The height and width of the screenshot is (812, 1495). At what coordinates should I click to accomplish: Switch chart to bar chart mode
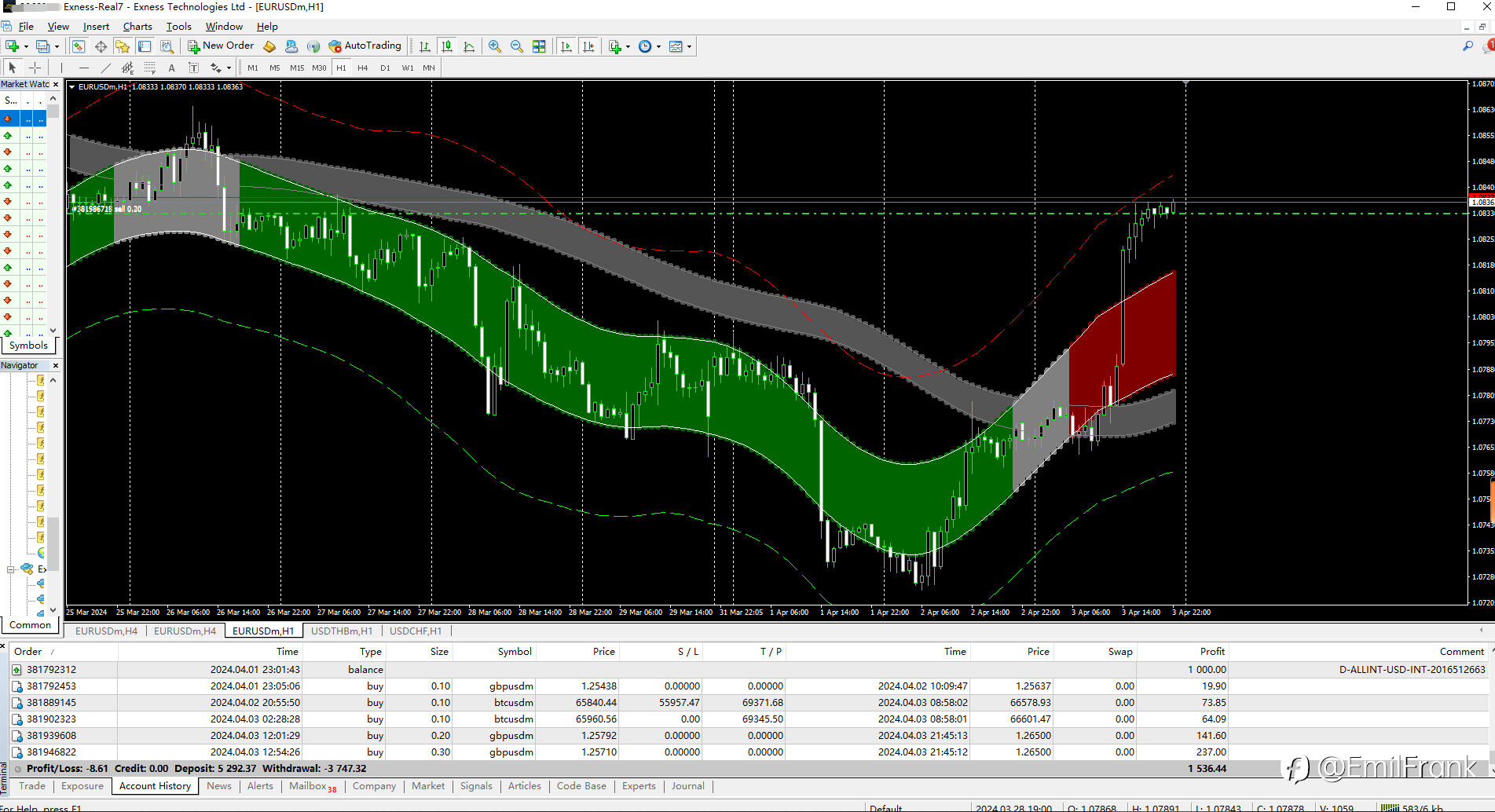(425, 46)
